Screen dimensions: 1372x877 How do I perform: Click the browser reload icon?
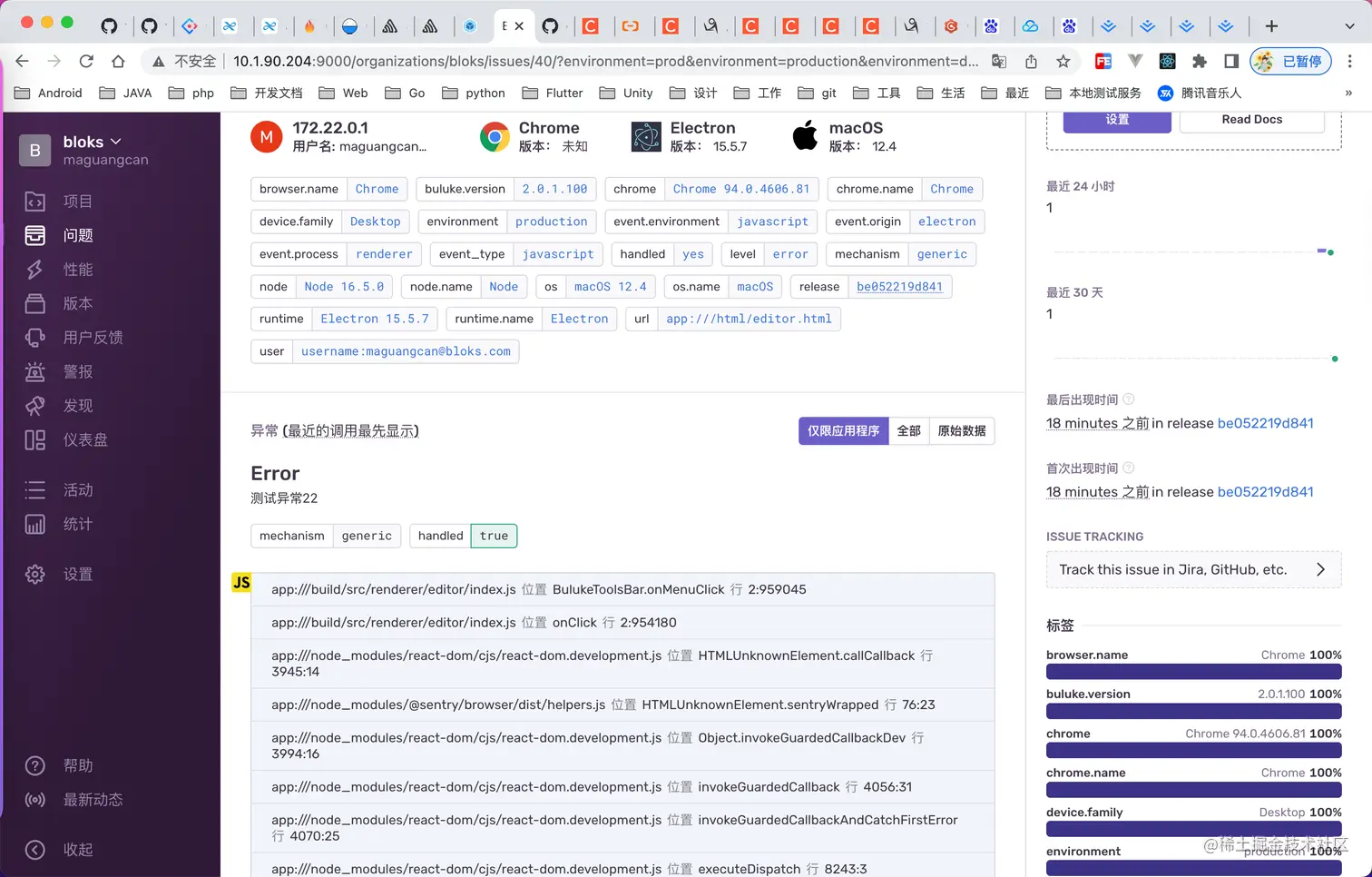[x=86, y=61]
